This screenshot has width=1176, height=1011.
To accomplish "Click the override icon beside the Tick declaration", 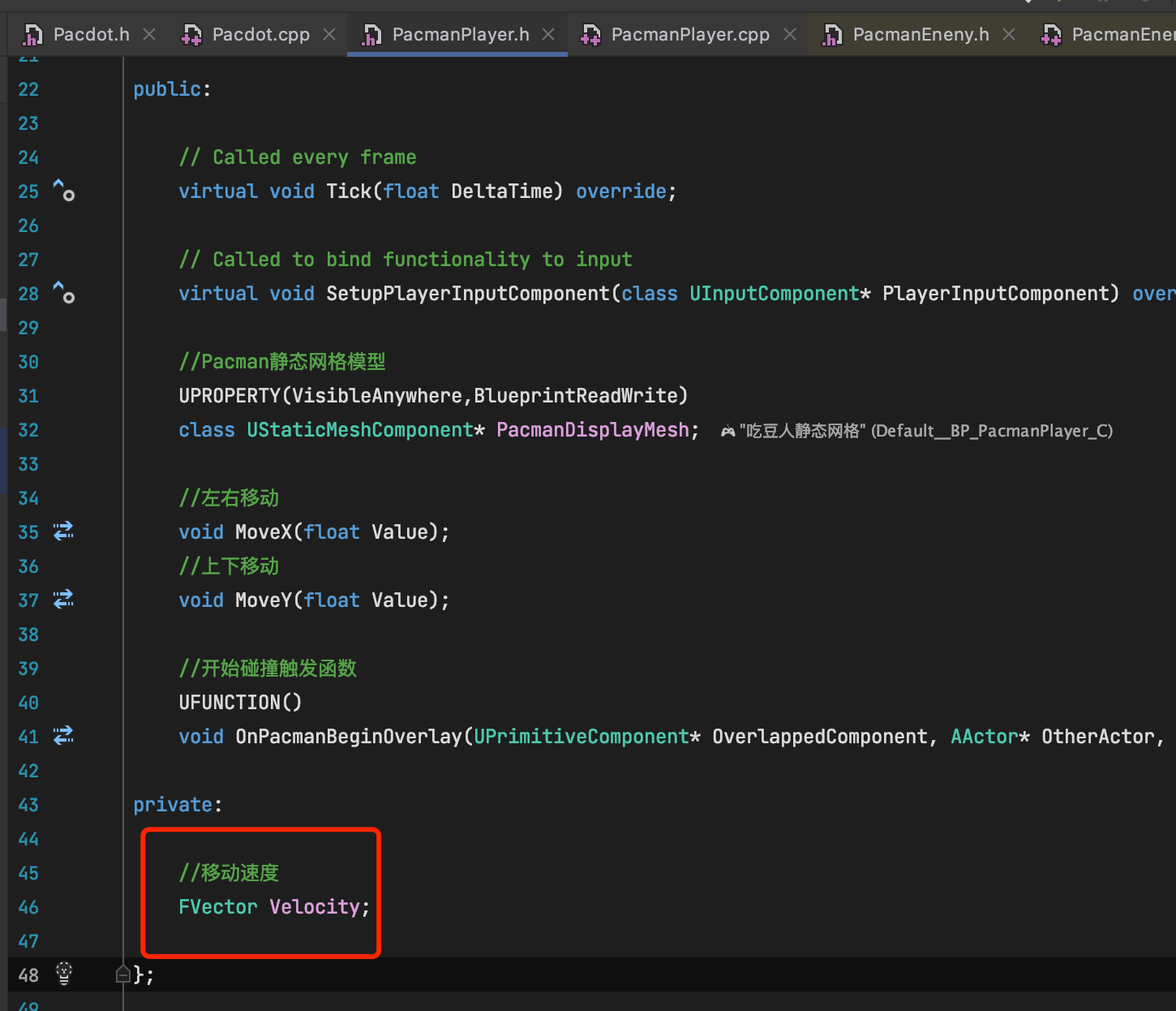I will coord(63,192).
